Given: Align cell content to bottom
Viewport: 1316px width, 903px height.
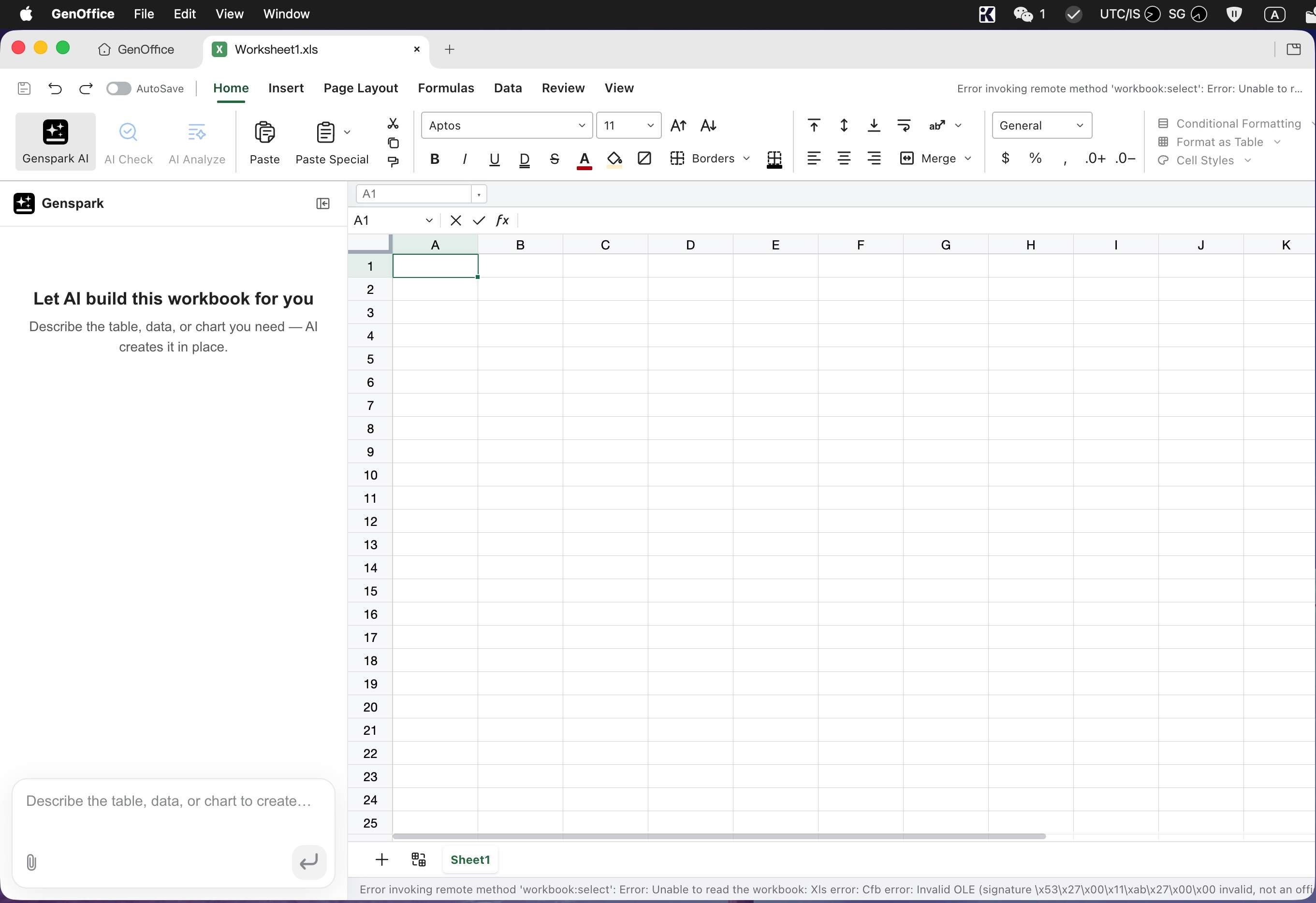Looking at the screenshot, I should click(874, 126).
